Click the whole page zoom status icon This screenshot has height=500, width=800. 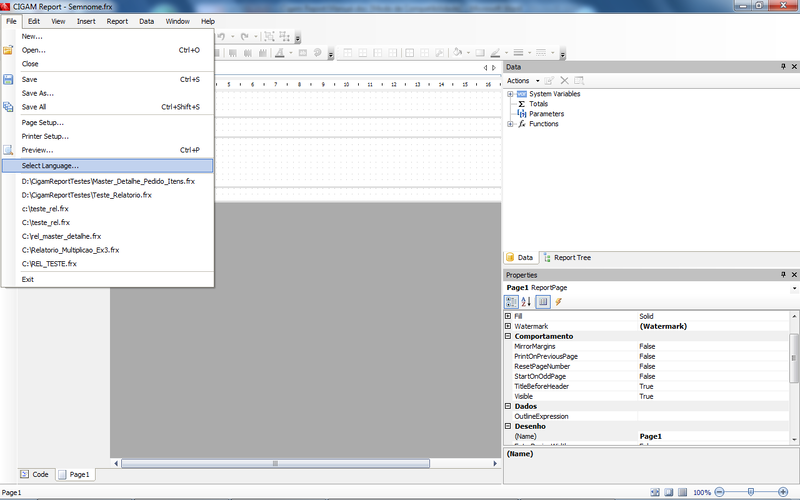tap(669, 492)
